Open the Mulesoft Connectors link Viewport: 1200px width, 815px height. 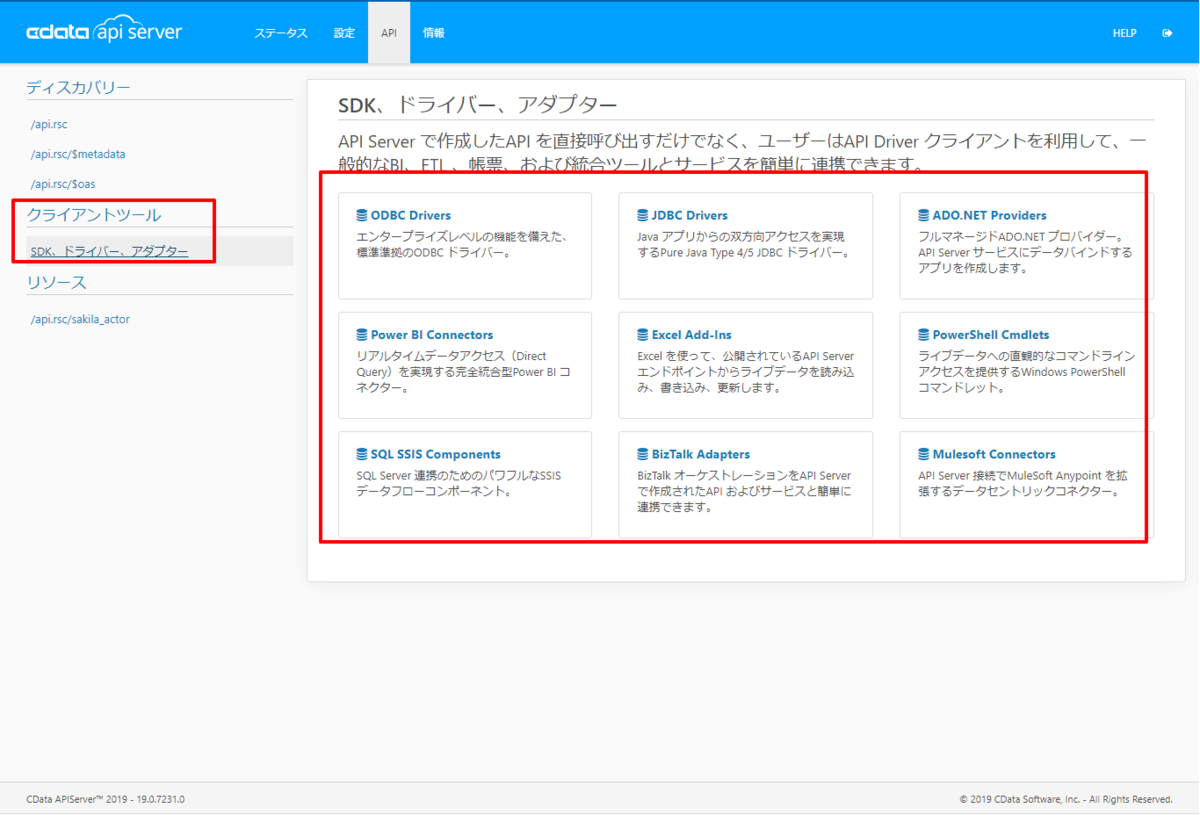click(x=994, y=454)
